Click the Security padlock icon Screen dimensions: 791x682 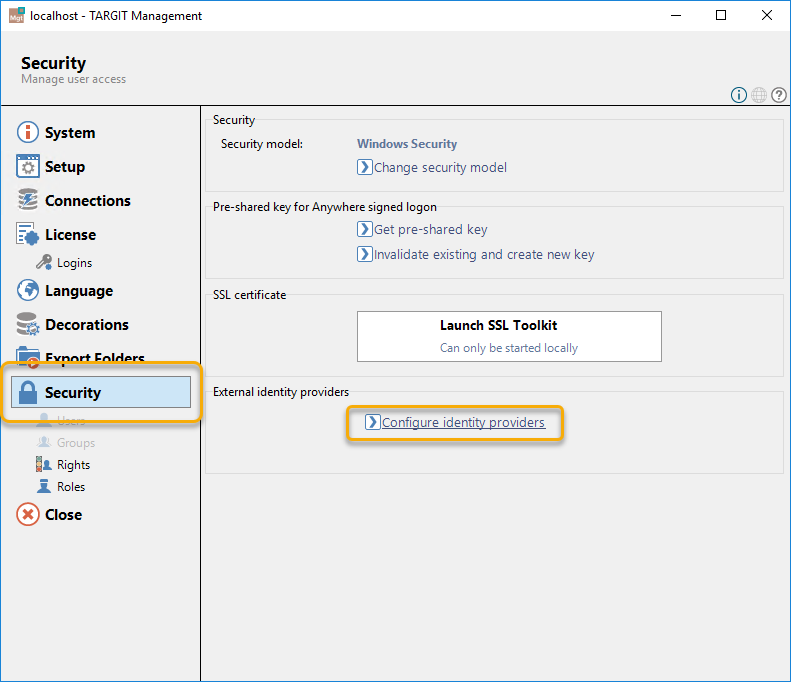pyautogui.click(x=28, y=392)
